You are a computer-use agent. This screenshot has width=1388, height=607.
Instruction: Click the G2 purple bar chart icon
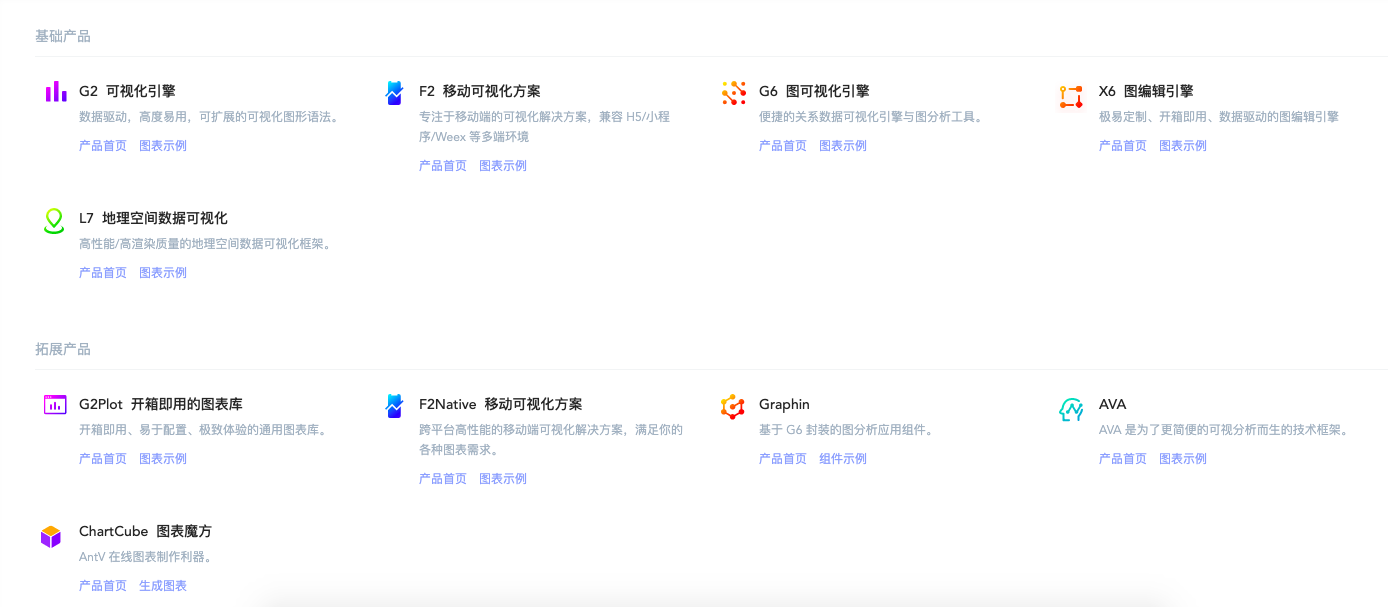[55, 92]
